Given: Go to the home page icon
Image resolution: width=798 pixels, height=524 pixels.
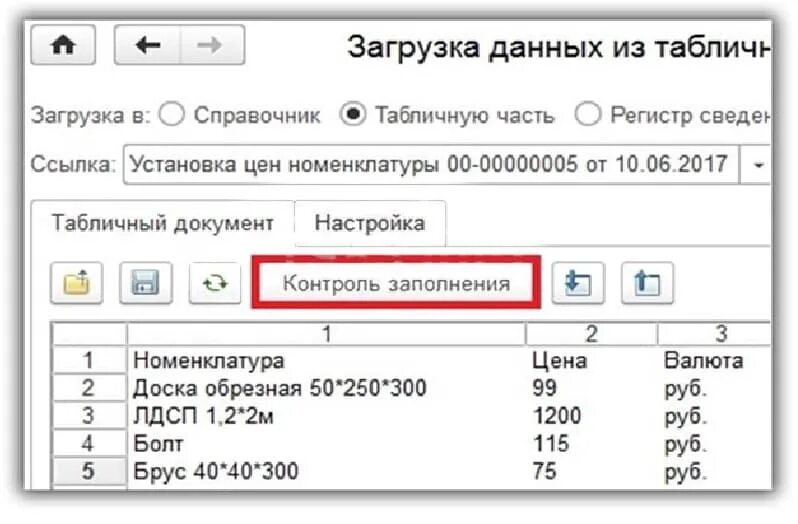Looking at the screenshot, I should pyautogui.click(x=63, y=45).
